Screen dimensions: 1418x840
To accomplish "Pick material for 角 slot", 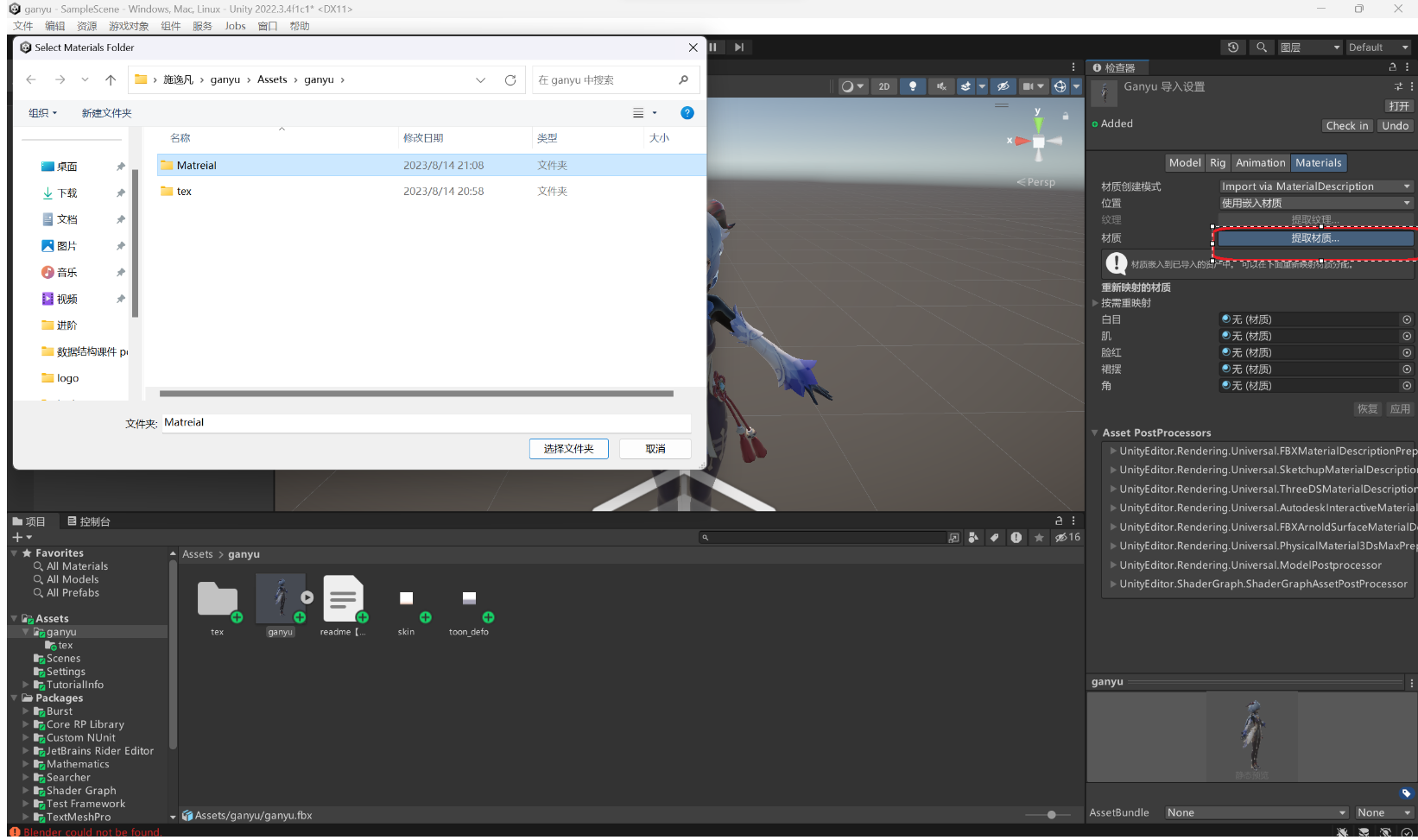I will [x=1407, y=386].
